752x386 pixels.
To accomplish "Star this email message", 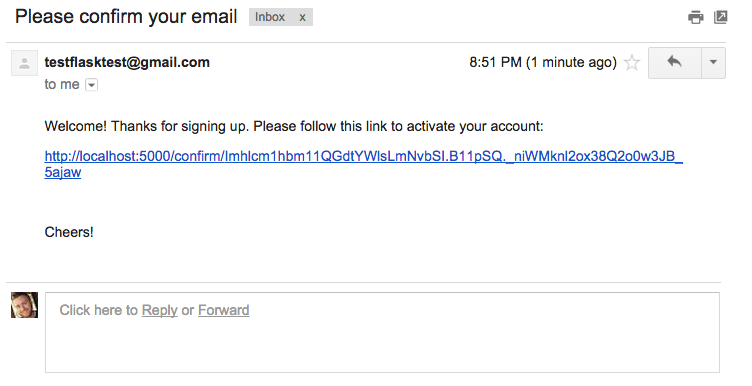I will pyautogui.click(x=632, y=62).
